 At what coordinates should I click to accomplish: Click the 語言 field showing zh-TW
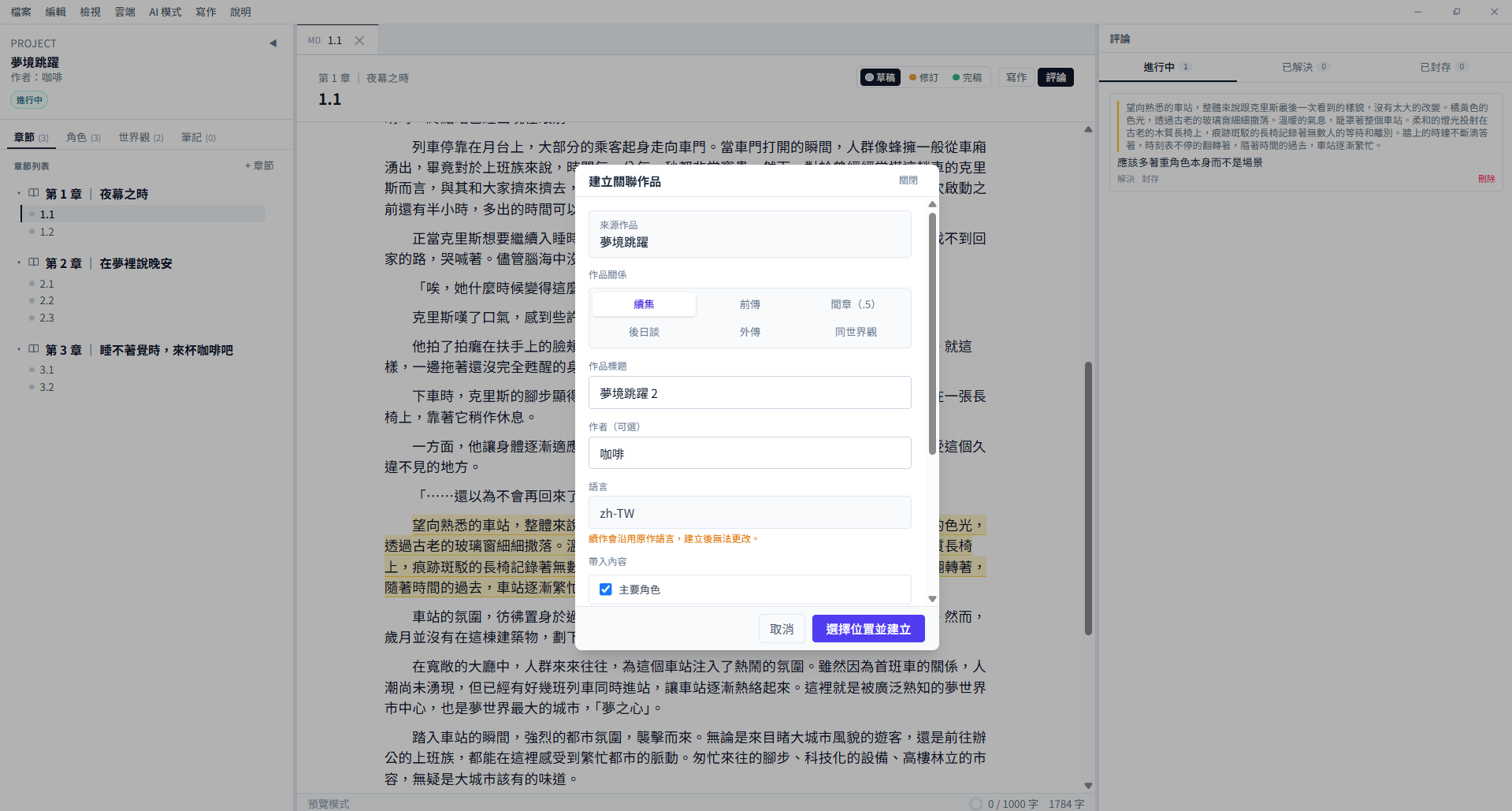(x=750, y=513)
